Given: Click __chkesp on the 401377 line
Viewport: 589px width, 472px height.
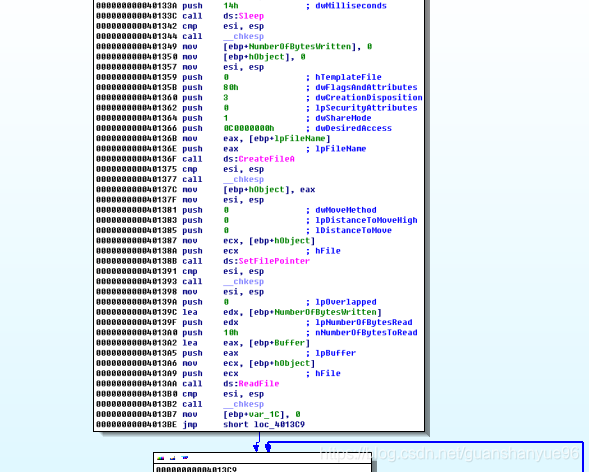Looking at the screenshot, I should point(243,179).
